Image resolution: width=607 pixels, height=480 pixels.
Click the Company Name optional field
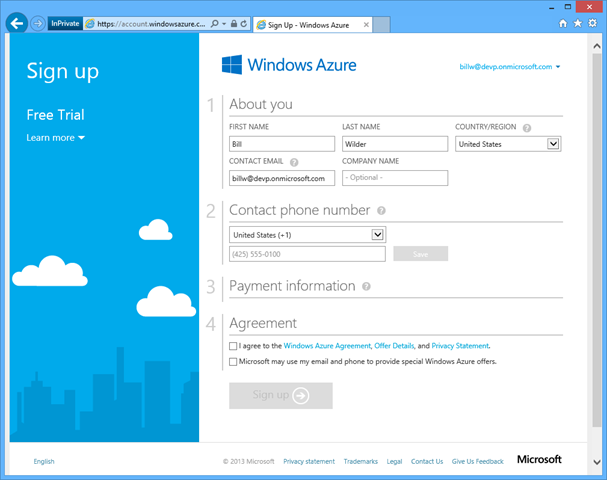(x=394, y=178)
